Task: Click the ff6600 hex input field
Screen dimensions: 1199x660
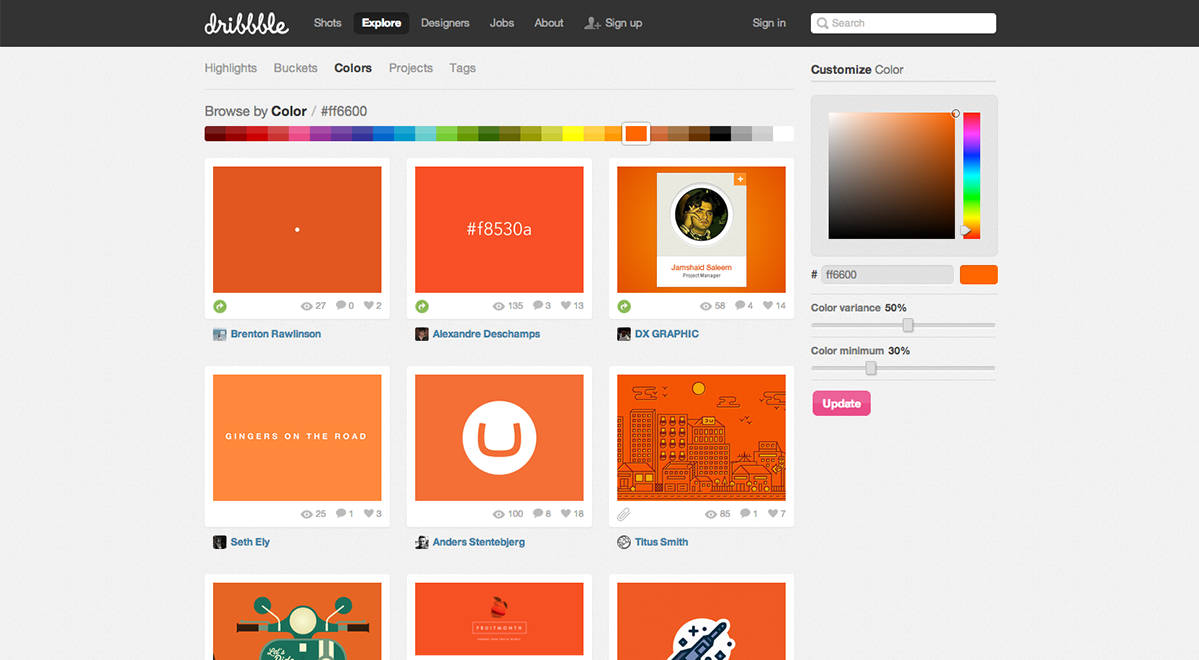Action: [887, 275]
